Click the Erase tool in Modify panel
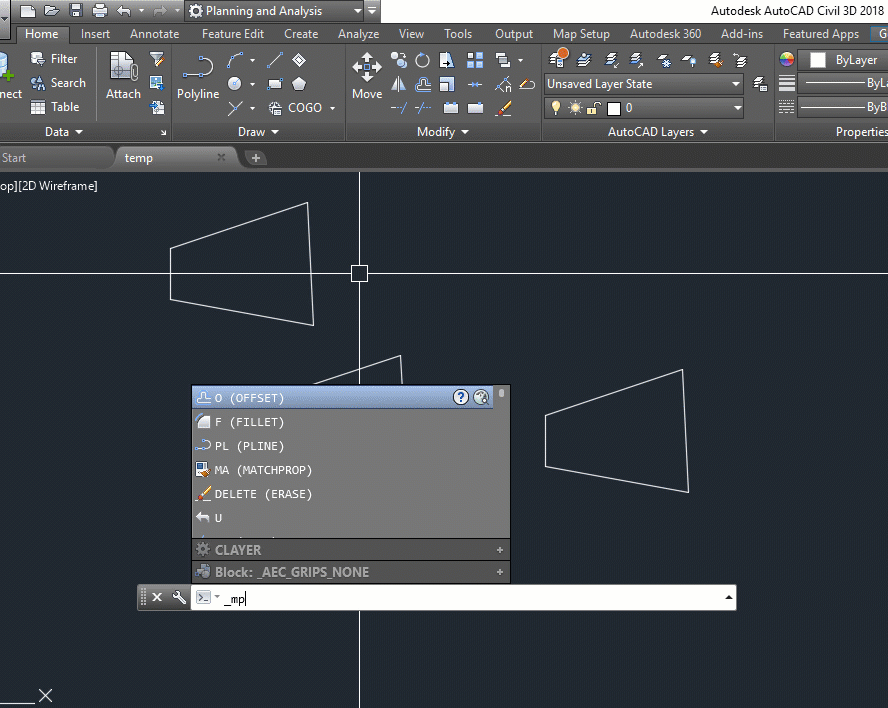Viewport: 888px width, 708px height. 503,108
